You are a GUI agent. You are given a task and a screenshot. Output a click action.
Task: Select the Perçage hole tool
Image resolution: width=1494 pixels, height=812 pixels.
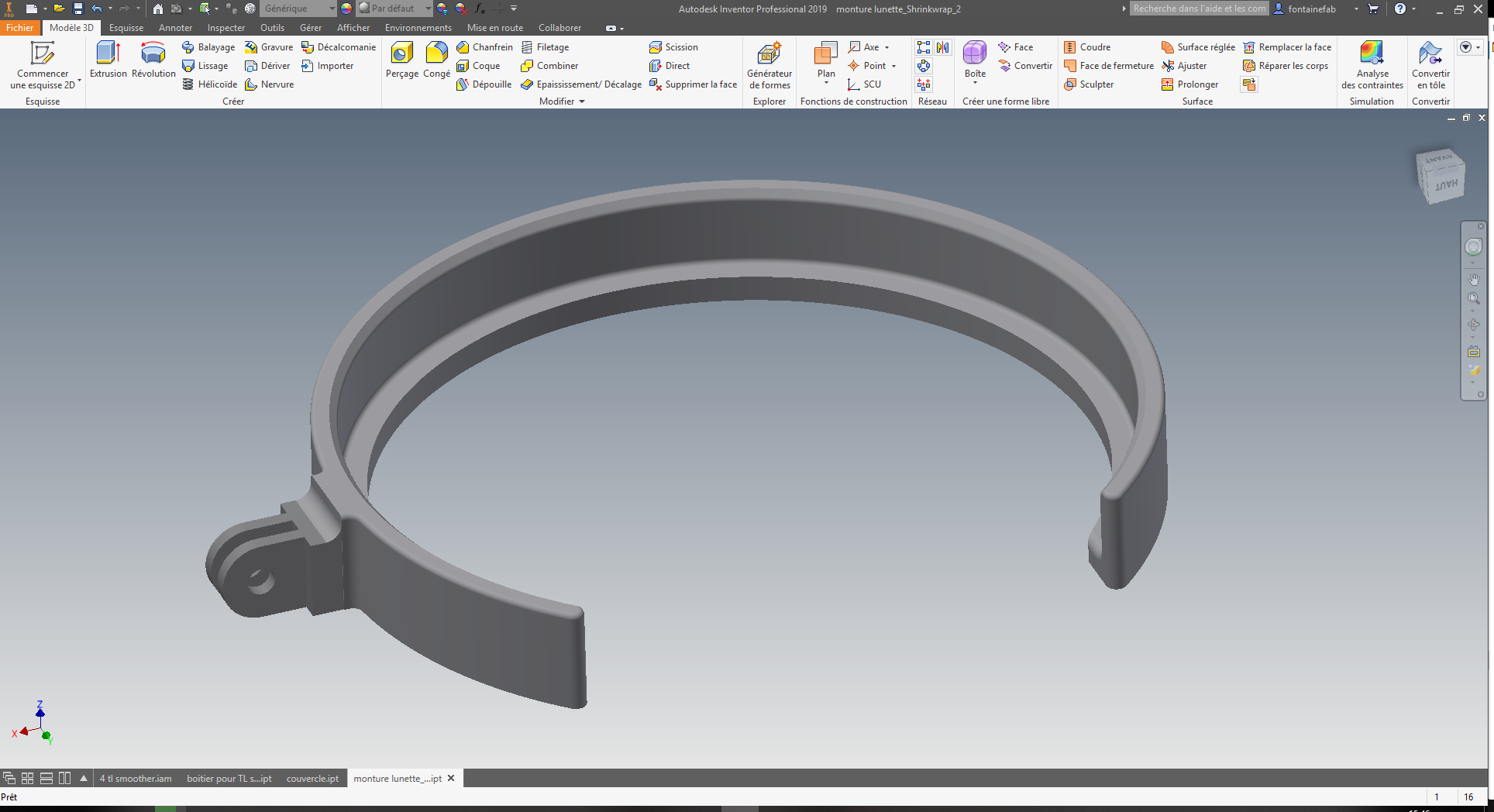click(402, 60)
